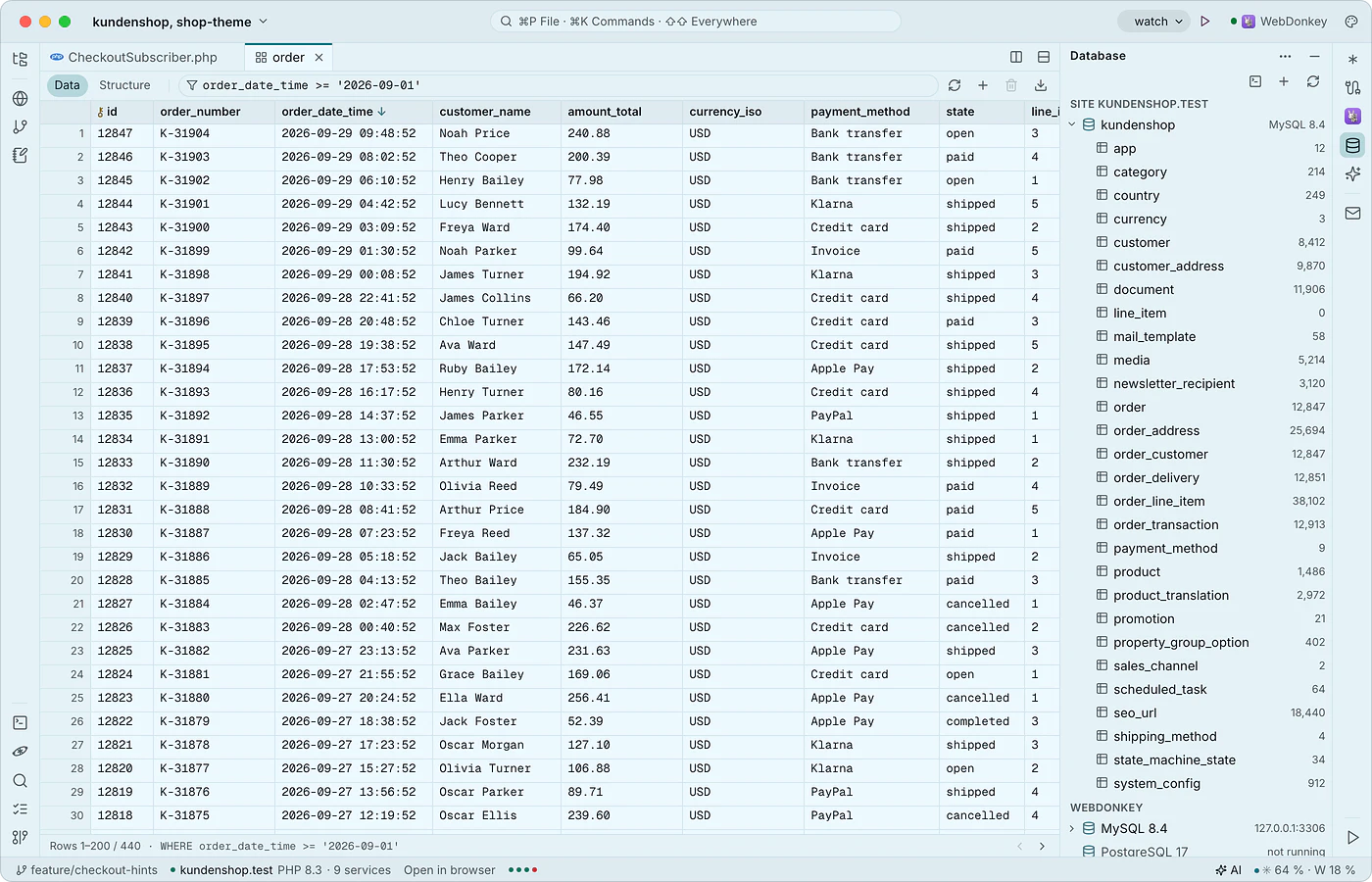Expand the MySQL 8.4 WebDonkey service
The image size is (1372, 882).
tap(1072, 828)
